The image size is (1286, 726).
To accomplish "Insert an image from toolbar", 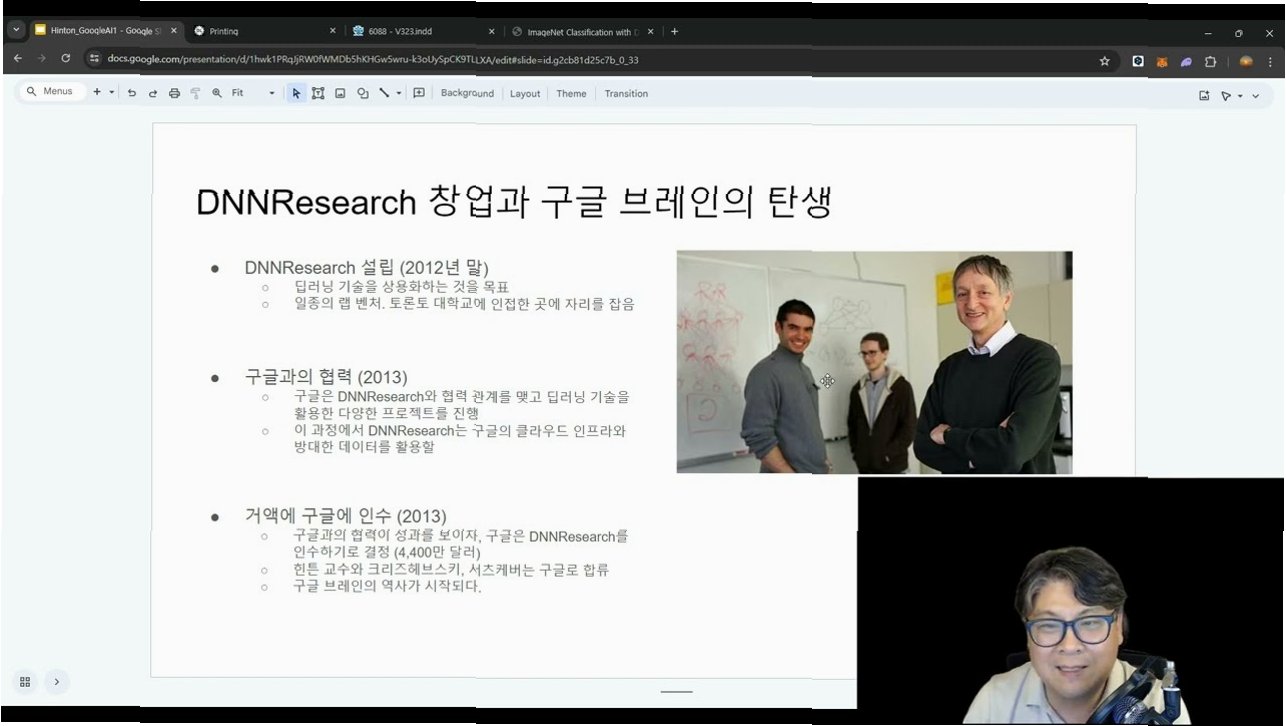I will pyautogui.click(x=340, y=93).
